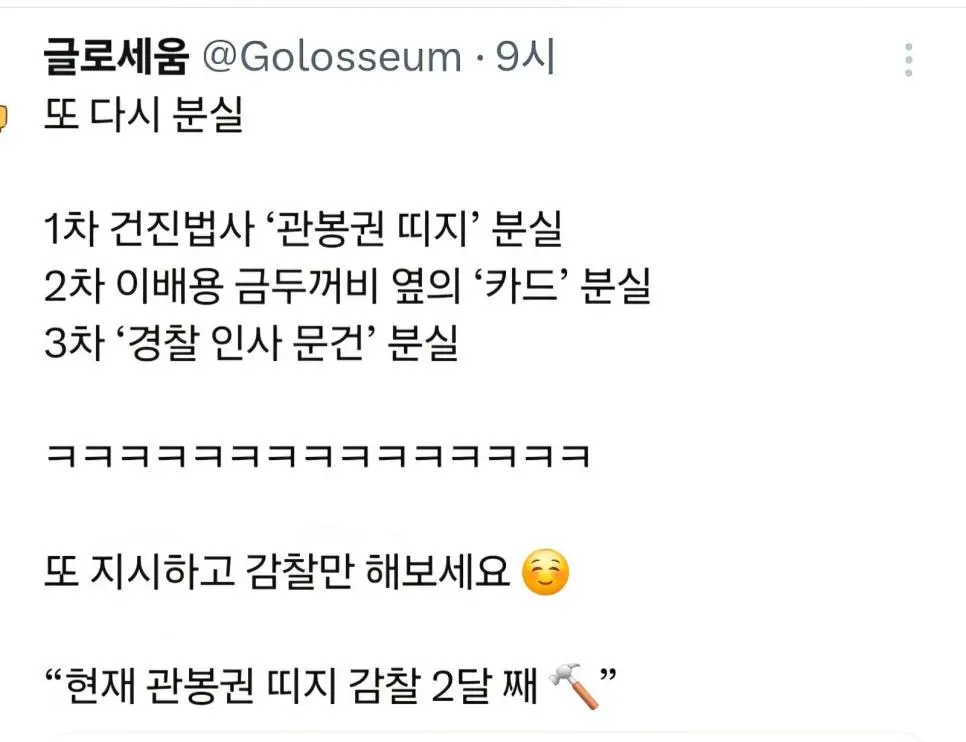Open the tweet's three-dot more options menu
This screenshot has width=966, height=742.
(908, 60)
